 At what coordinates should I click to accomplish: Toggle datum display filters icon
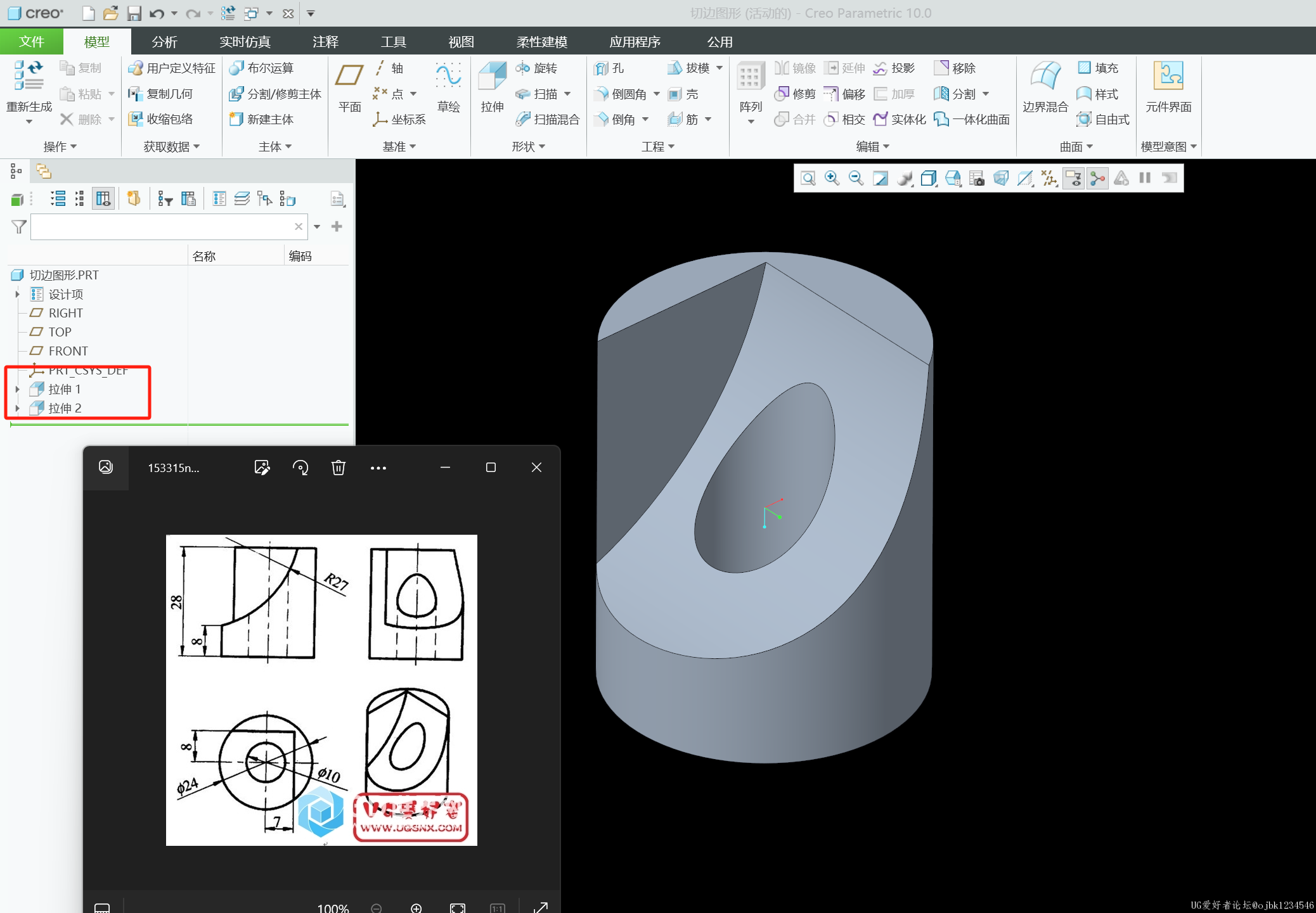click(1049, 178)
